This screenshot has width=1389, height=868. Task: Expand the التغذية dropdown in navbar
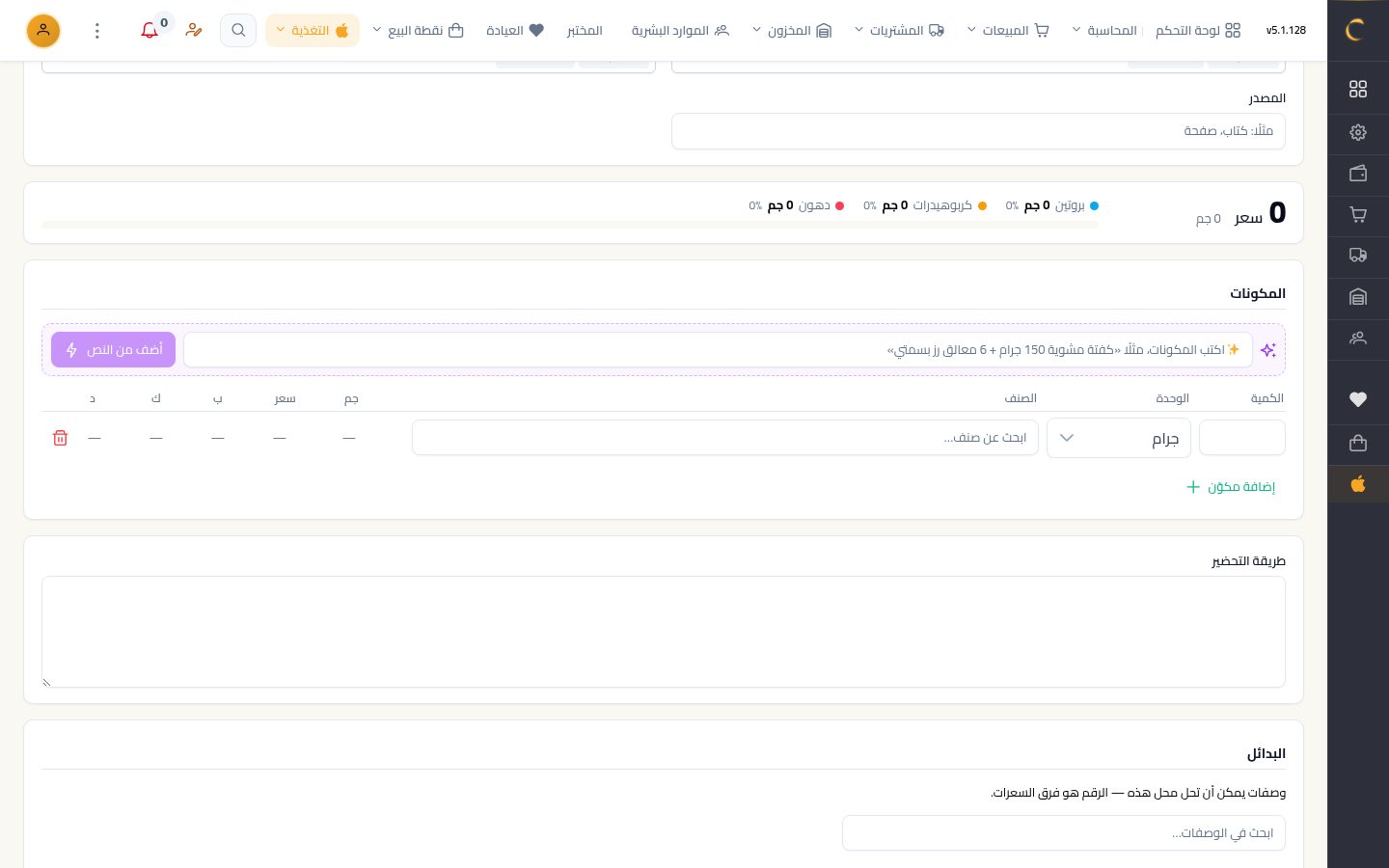coord(313,31)
